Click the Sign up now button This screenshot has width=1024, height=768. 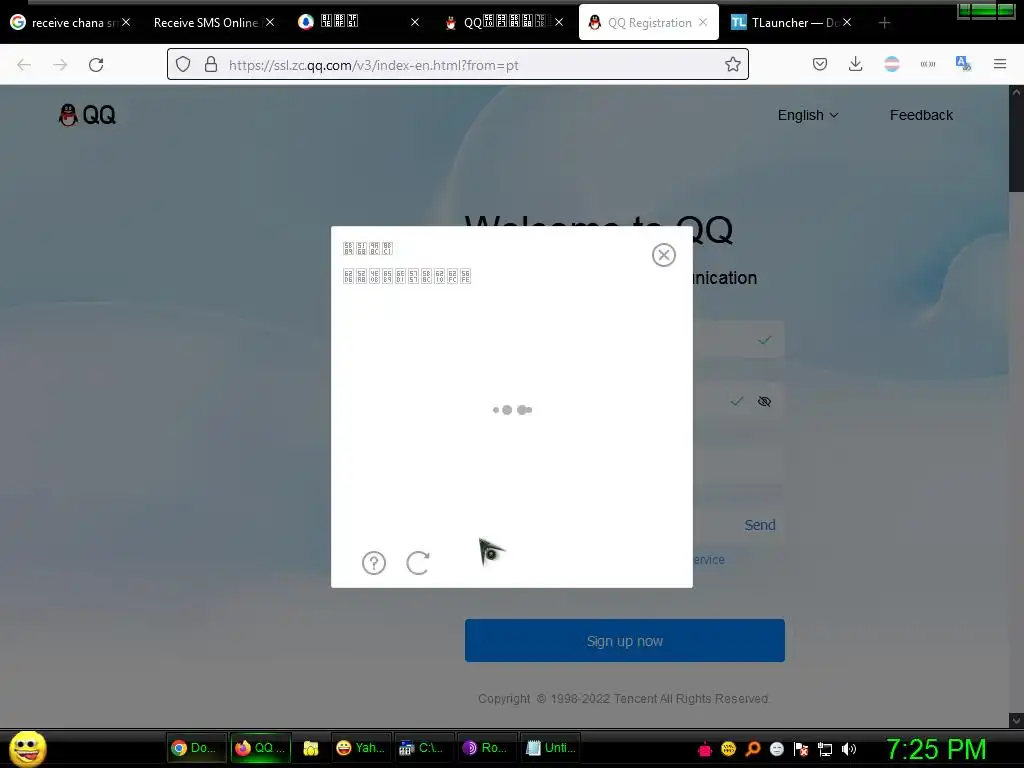pos(625,641)
